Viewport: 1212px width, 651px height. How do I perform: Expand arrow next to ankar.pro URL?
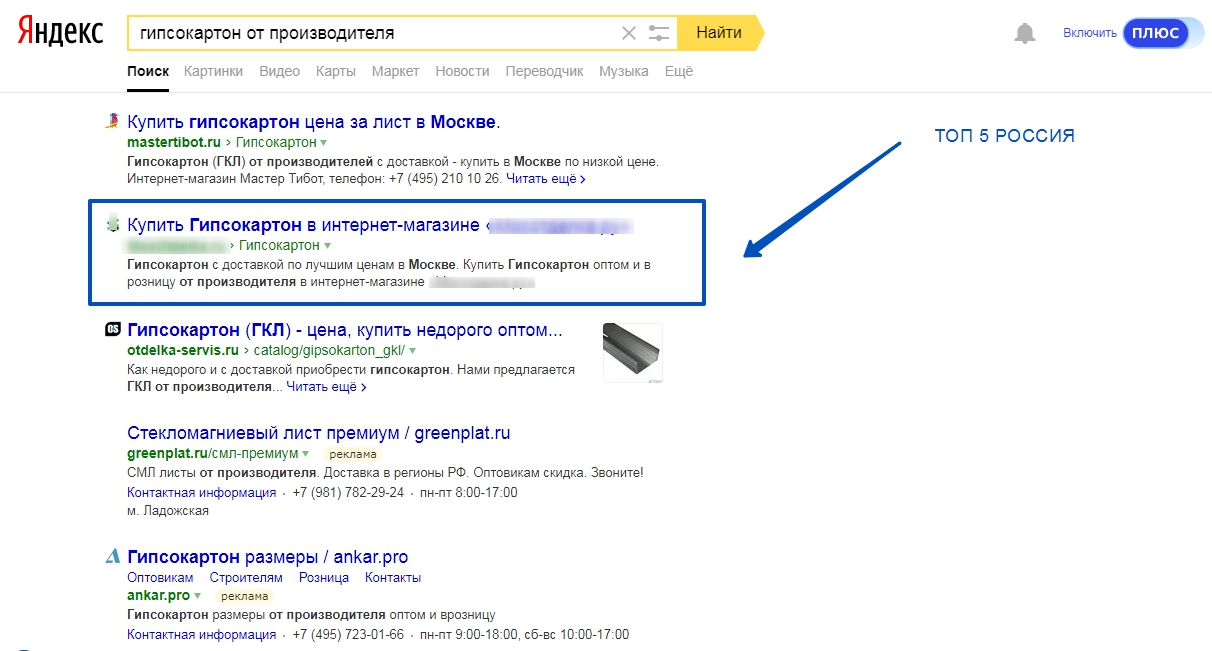[x=198, y=597]
